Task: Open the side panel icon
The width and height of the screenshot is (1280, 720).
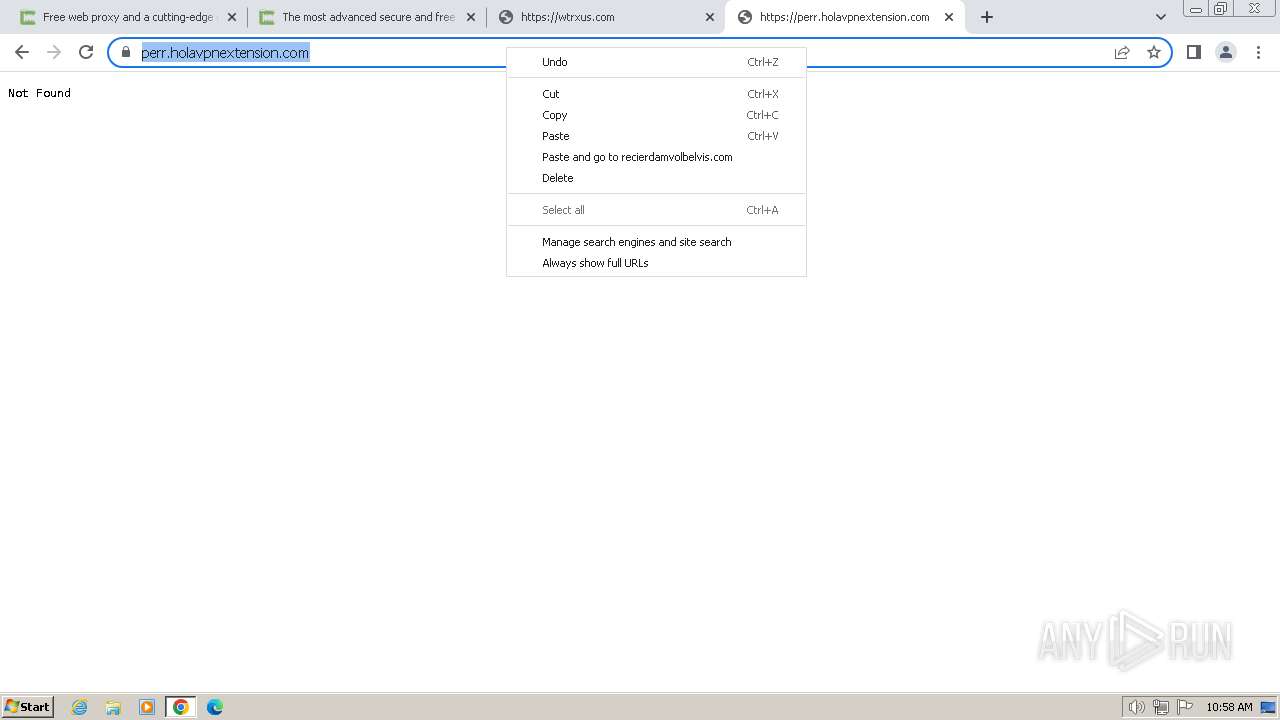Action: [x=1194, y=52]
